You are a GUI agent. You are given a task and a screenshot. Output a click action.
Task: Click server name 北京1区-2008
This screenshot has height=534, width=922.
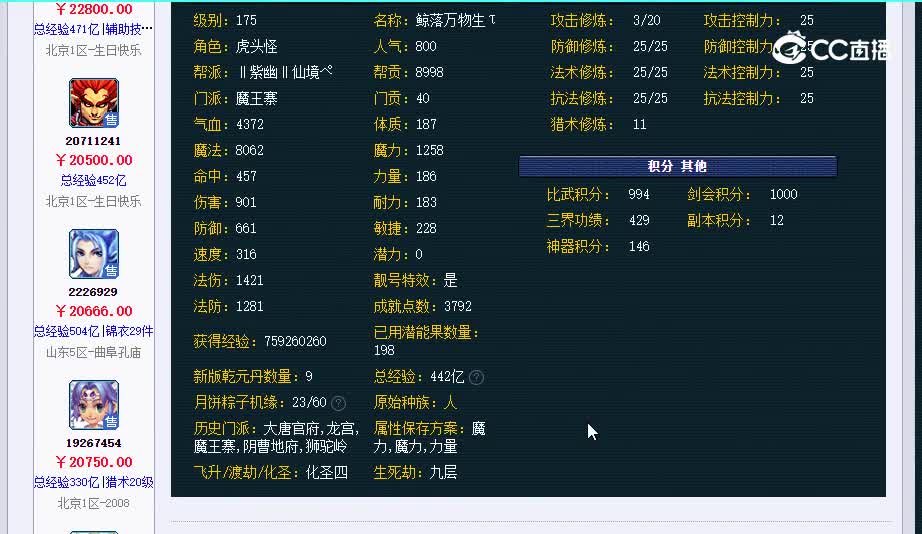coord(93,503)
